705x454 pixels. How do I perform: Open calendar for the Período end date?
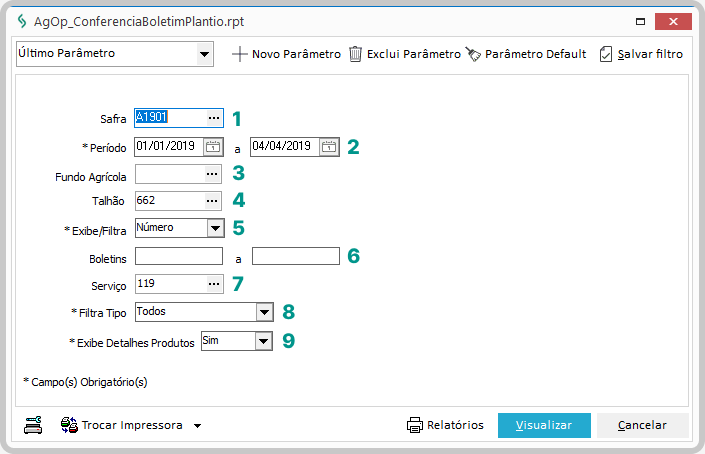[x=329, y=147]
